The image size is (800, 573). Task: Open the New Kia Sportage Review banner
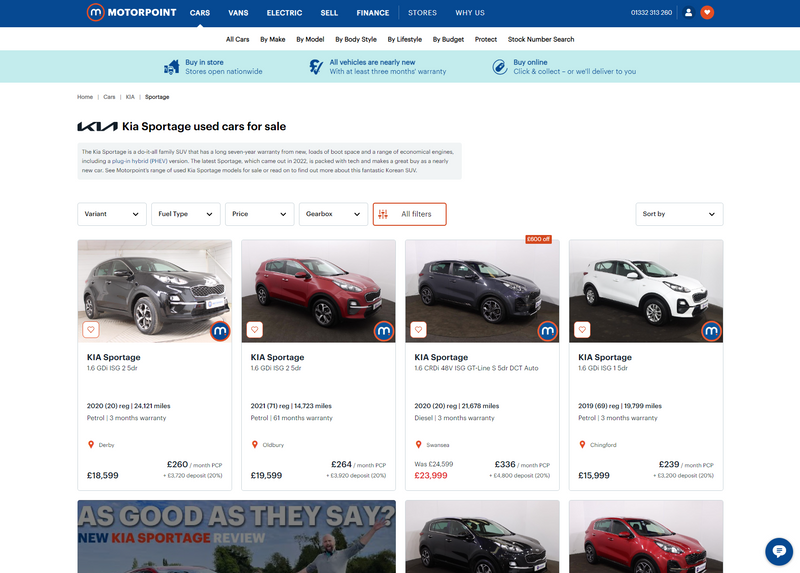point(237,536)
